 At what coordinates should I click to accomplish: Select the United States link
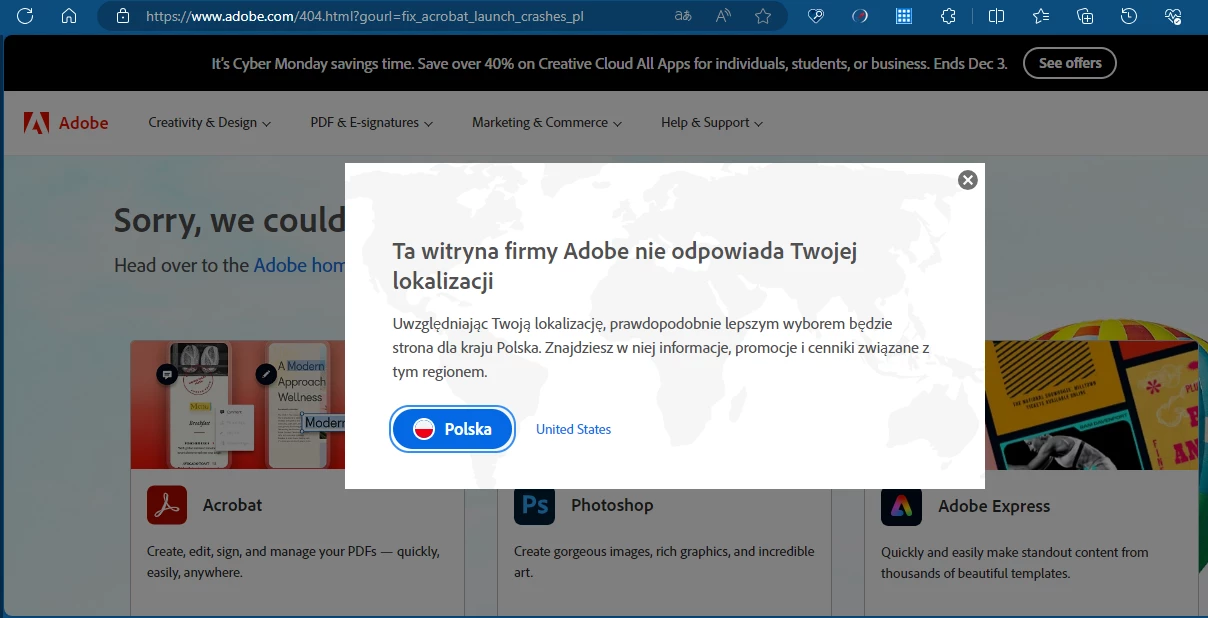click(573, 429)
